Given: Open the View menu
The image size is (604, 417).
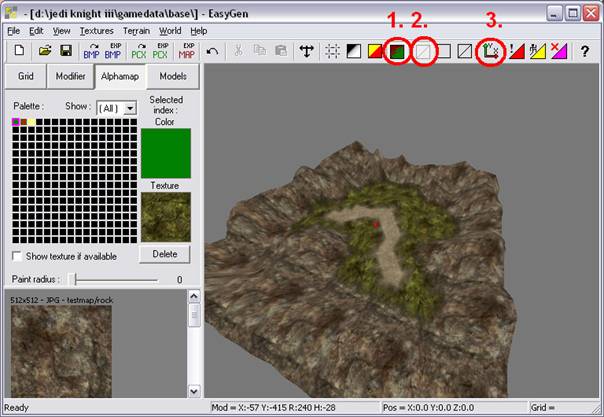Looking at the screenshot, I should (x=61, y=31).
